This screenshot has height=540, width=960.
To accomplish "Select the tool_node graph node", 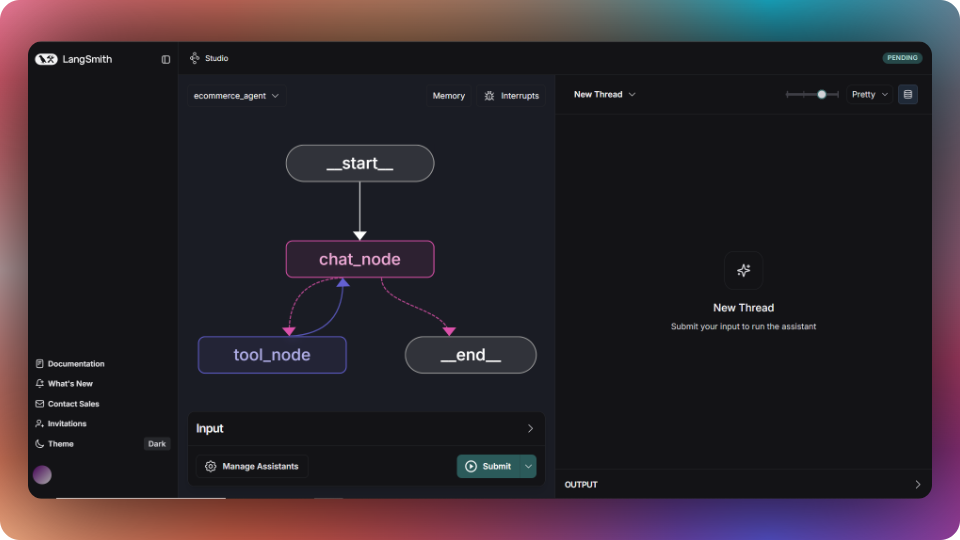I will click(x=272, y=355).
